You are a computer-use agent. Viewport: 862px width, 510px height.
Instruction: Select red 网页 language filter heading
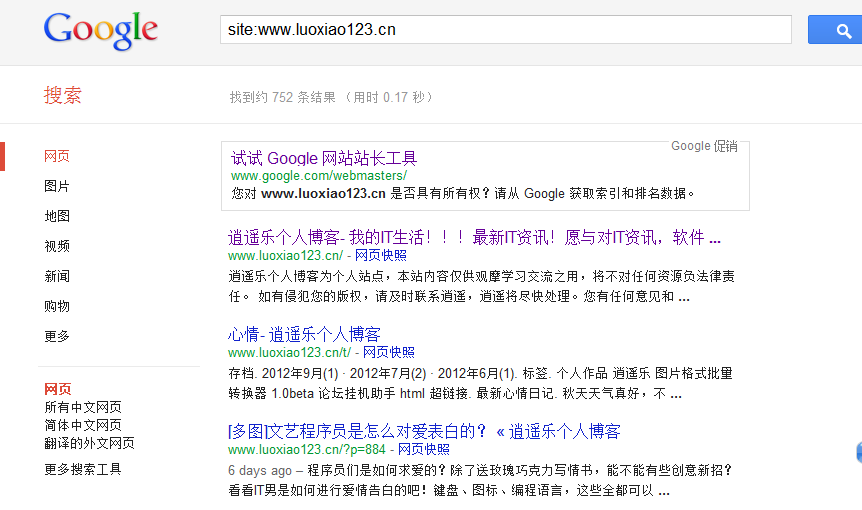point(58,389)
